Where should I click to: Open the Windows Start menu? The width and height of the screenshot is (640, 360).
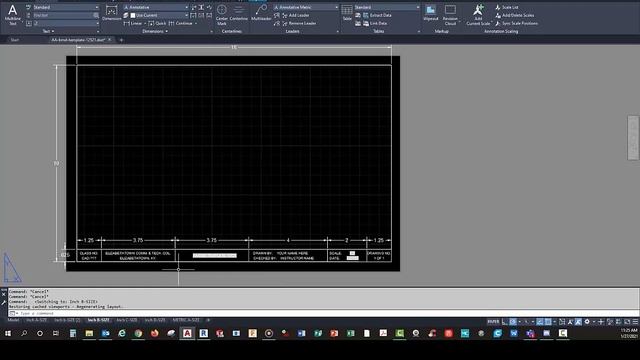[8, 333]
